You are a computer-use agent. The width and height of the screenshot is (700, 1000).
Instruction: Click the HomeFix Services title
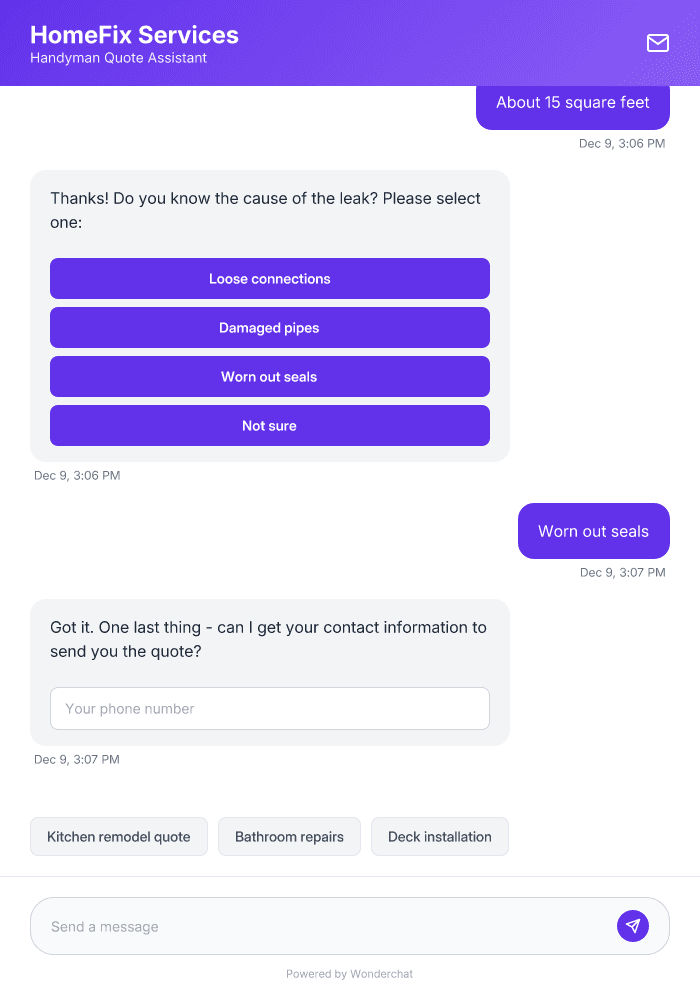(x=134, y=34)
